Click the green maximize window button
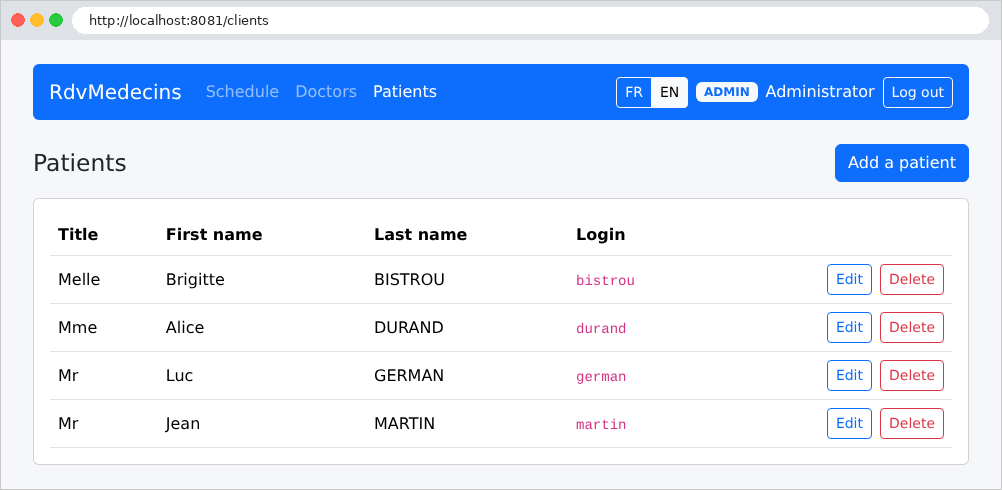This screenshot has height=490, width=1002. (x=56, y=20)
